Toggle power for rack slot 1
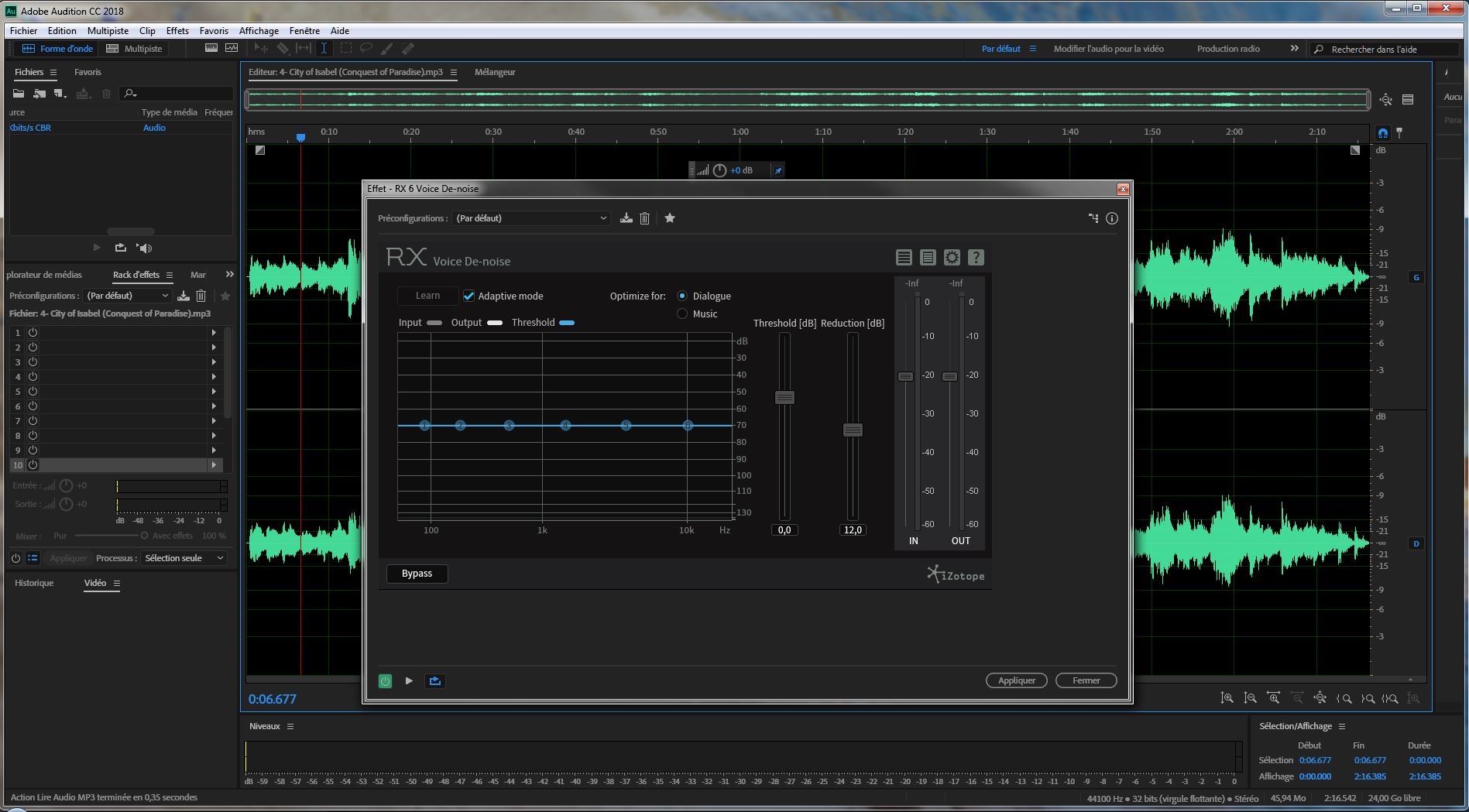This screenshot has height=812, width=1469. [33, 332]
